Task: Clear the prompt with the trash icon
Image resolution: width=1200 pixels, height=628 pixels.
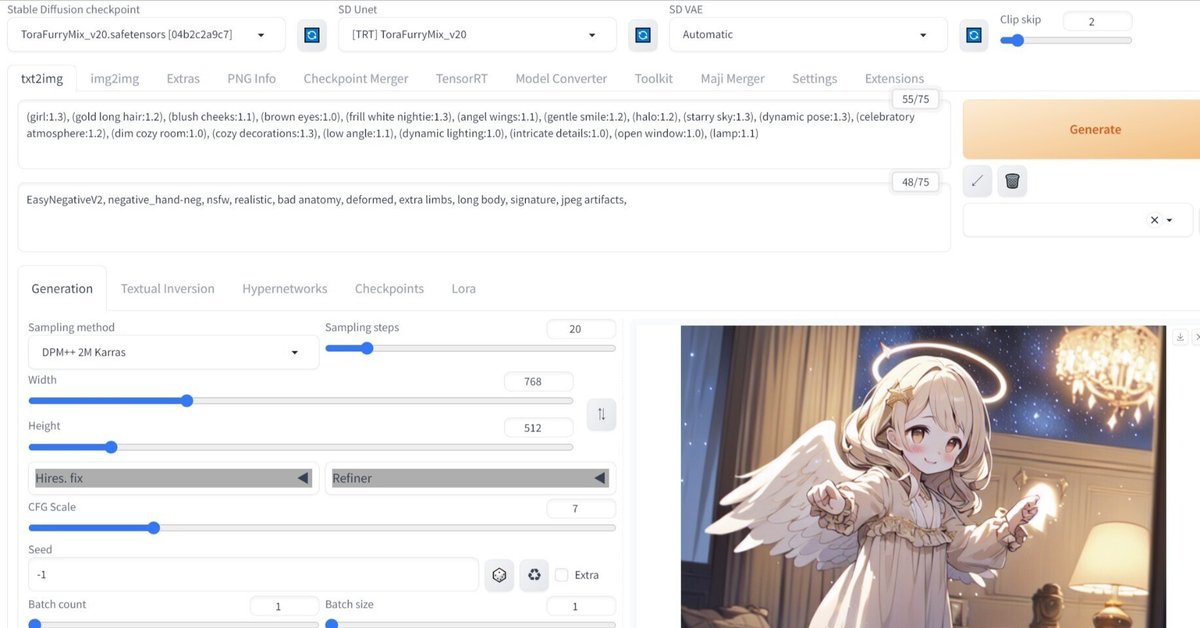Action: click(1011, 180)
